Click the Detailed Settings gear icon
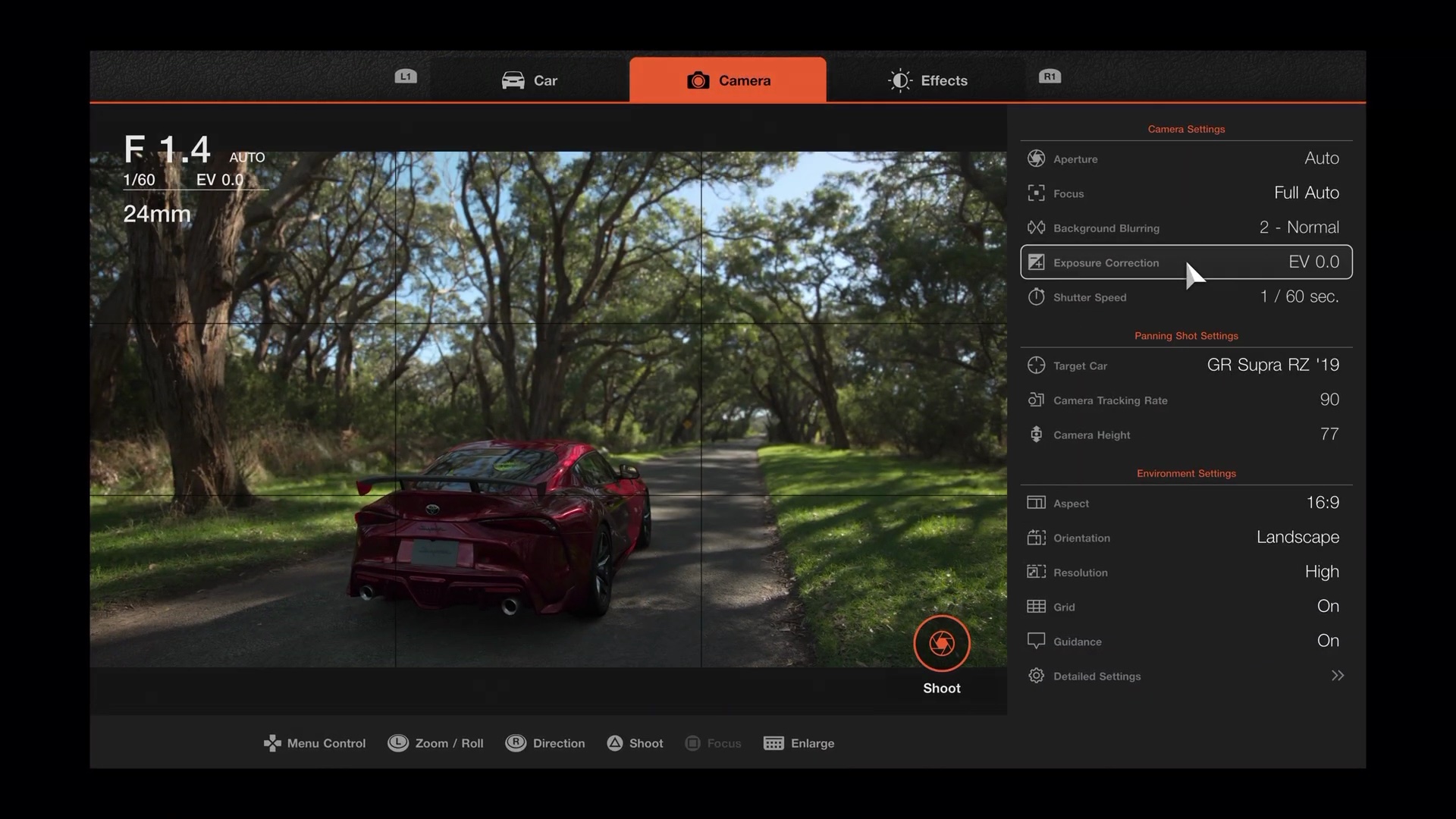 tap(1036, 676)
